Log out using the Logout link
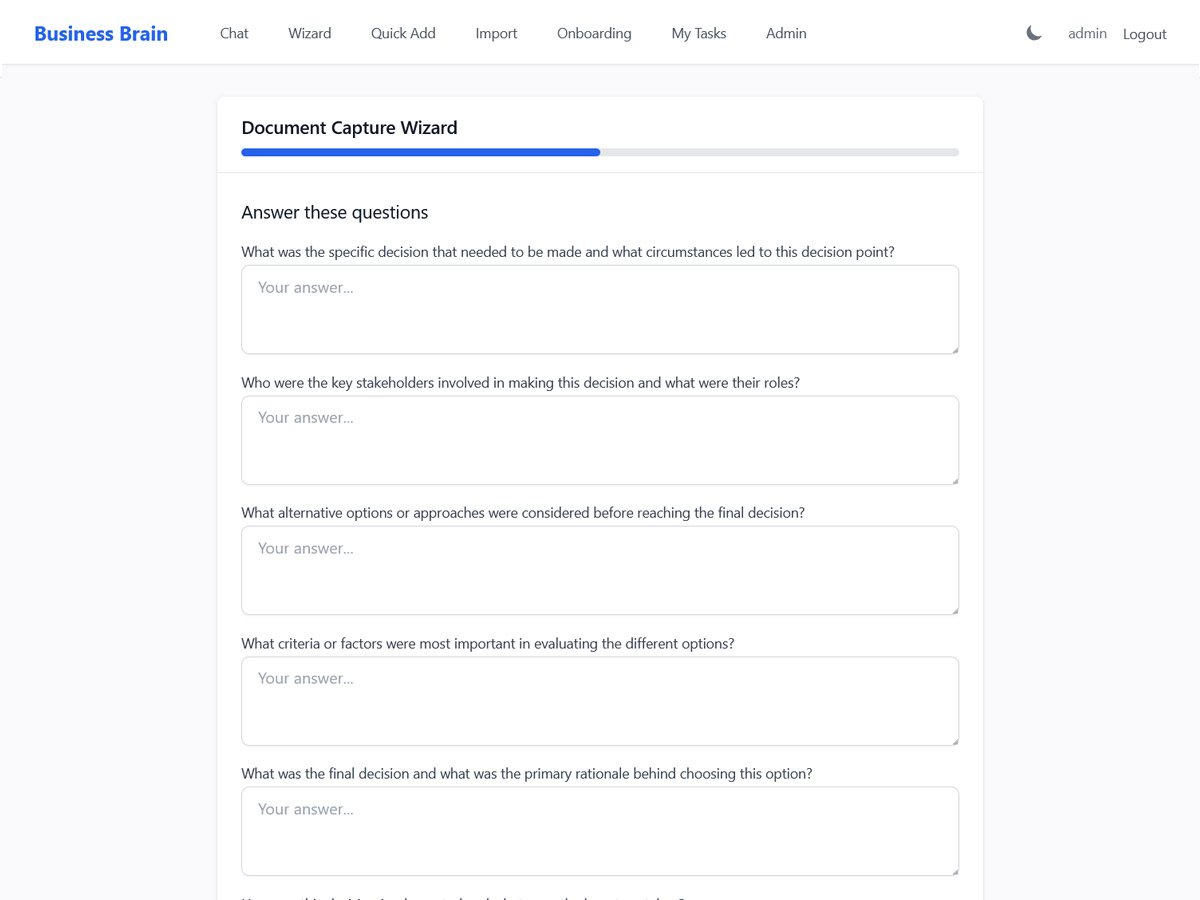Image resolution: width=1200 pixels, height=900 pixels. pyautogui.click(x=1145, y=33)
